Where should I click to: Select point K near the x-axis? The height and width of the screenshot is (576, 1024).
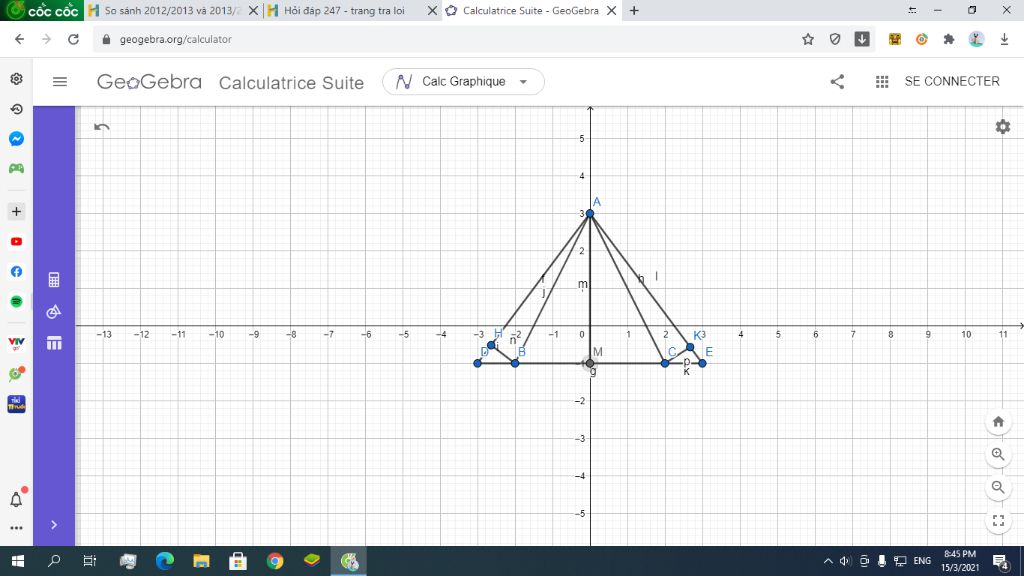690,347
